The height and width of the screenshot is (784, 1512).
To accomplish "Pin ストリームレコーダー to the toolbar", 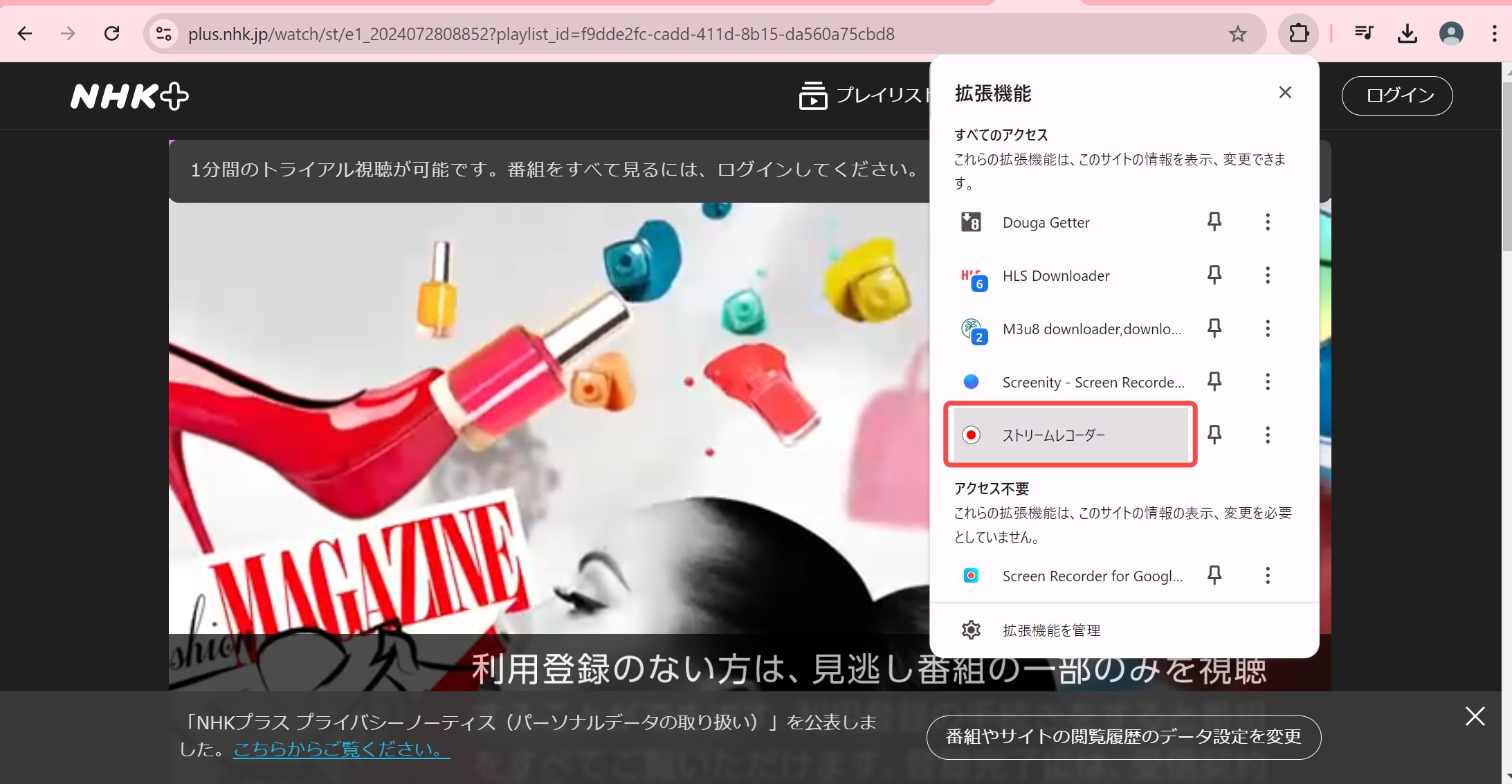I will 1214,435.
